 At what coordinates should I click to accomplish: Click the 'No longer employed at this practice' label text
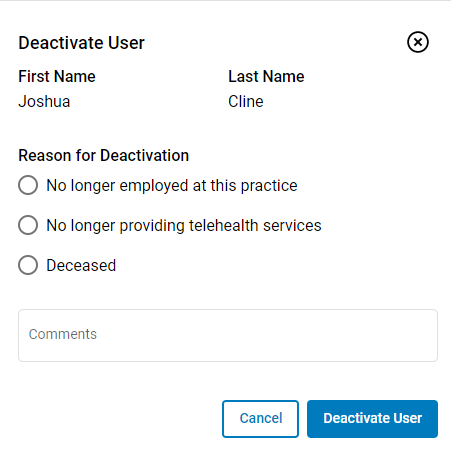tap(172, 185)
